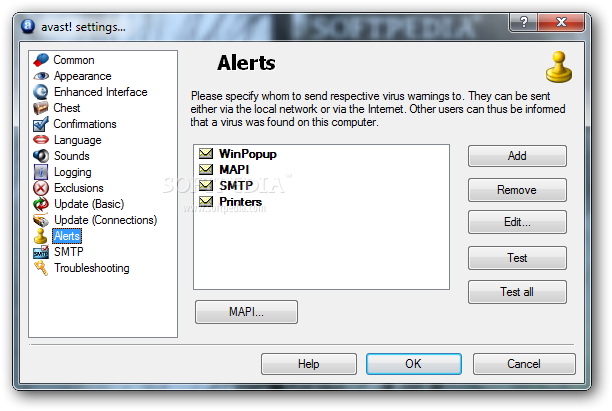Click the Printers envelope icon
Image resolution: width=612 pixels, height=411 pixels.
[x=206, y=201]
